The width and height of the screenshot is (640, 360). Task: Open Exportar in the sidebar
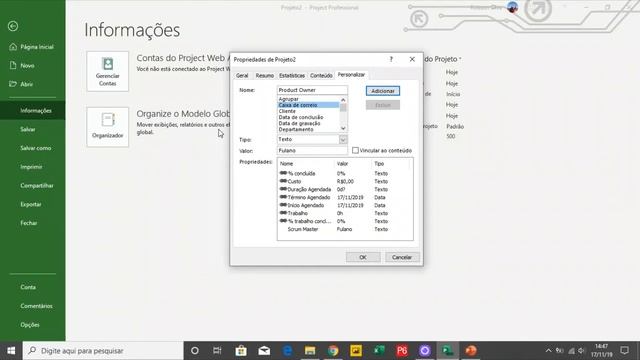coord(31,204)
